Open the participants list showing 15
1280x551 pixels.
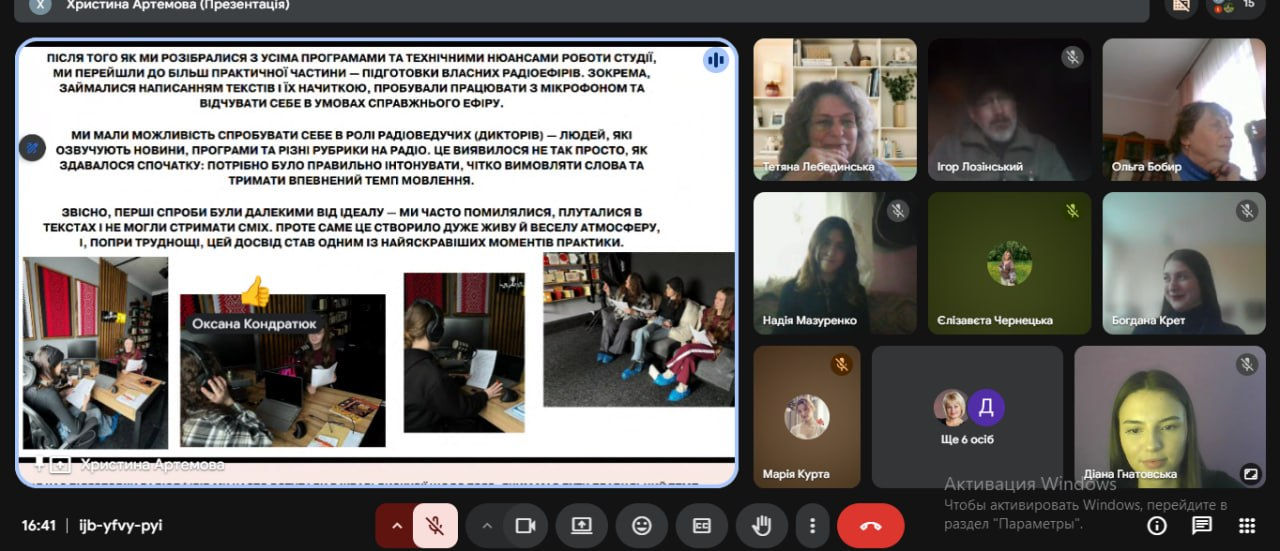pyautogui.click(x=1236, y=6)
